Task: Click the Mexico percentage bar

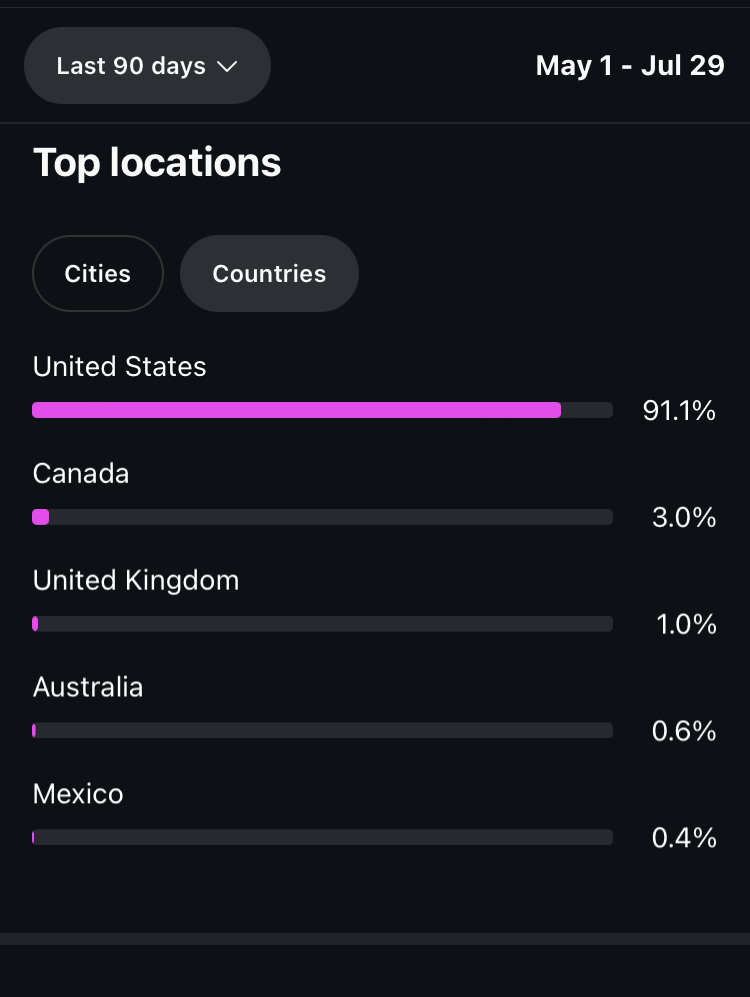Action: (322, 837)
